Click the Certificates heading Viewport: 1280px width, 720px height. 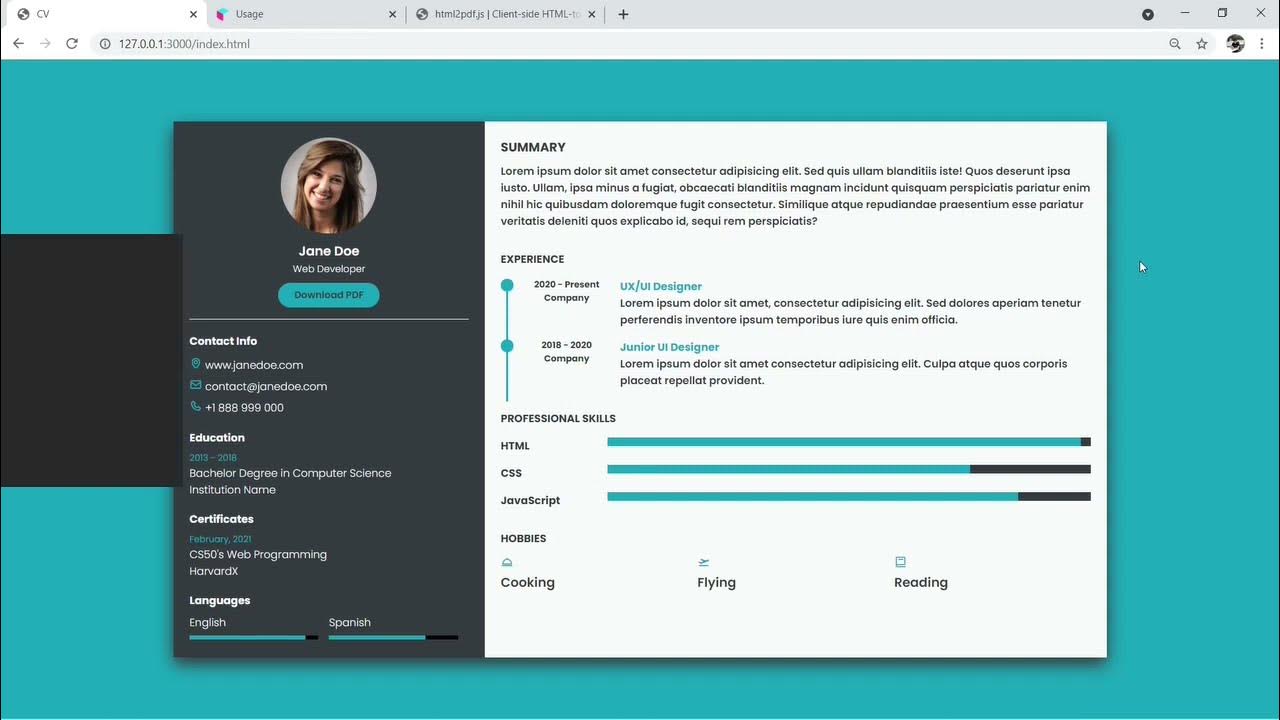point(221,519)
